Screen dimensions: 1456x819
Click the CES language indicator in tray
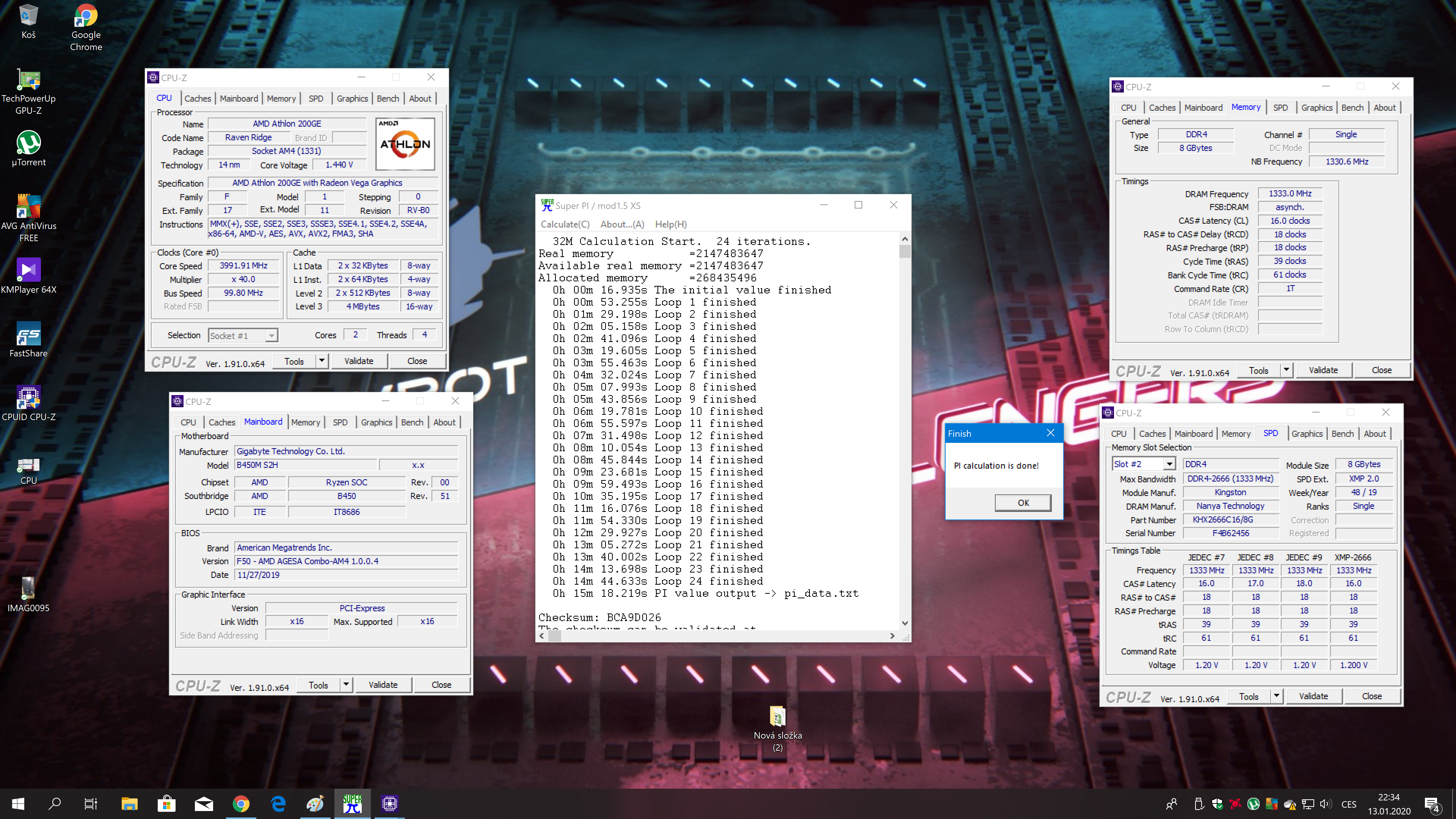point(1349,804)
